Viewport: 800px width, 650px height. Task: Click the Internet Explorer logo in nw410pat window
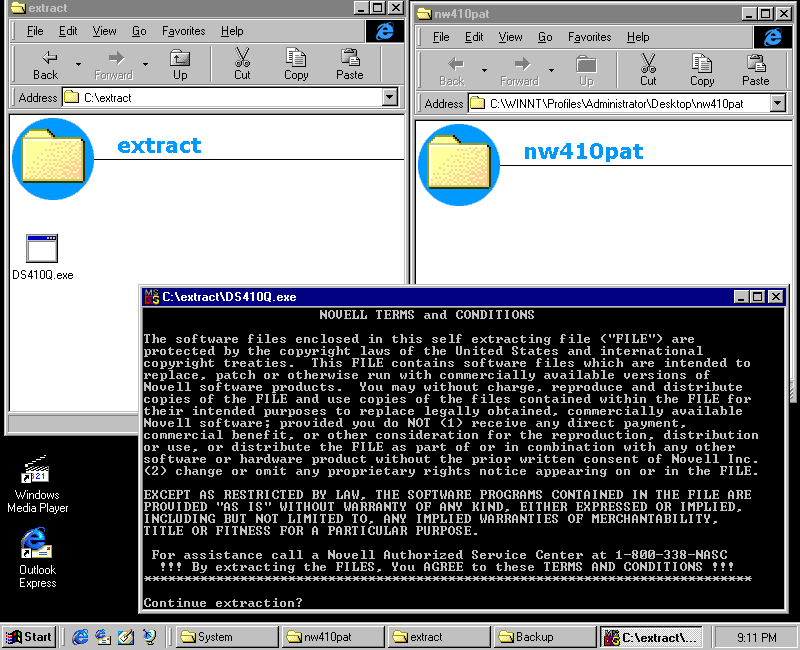click(x=773, y=37)
